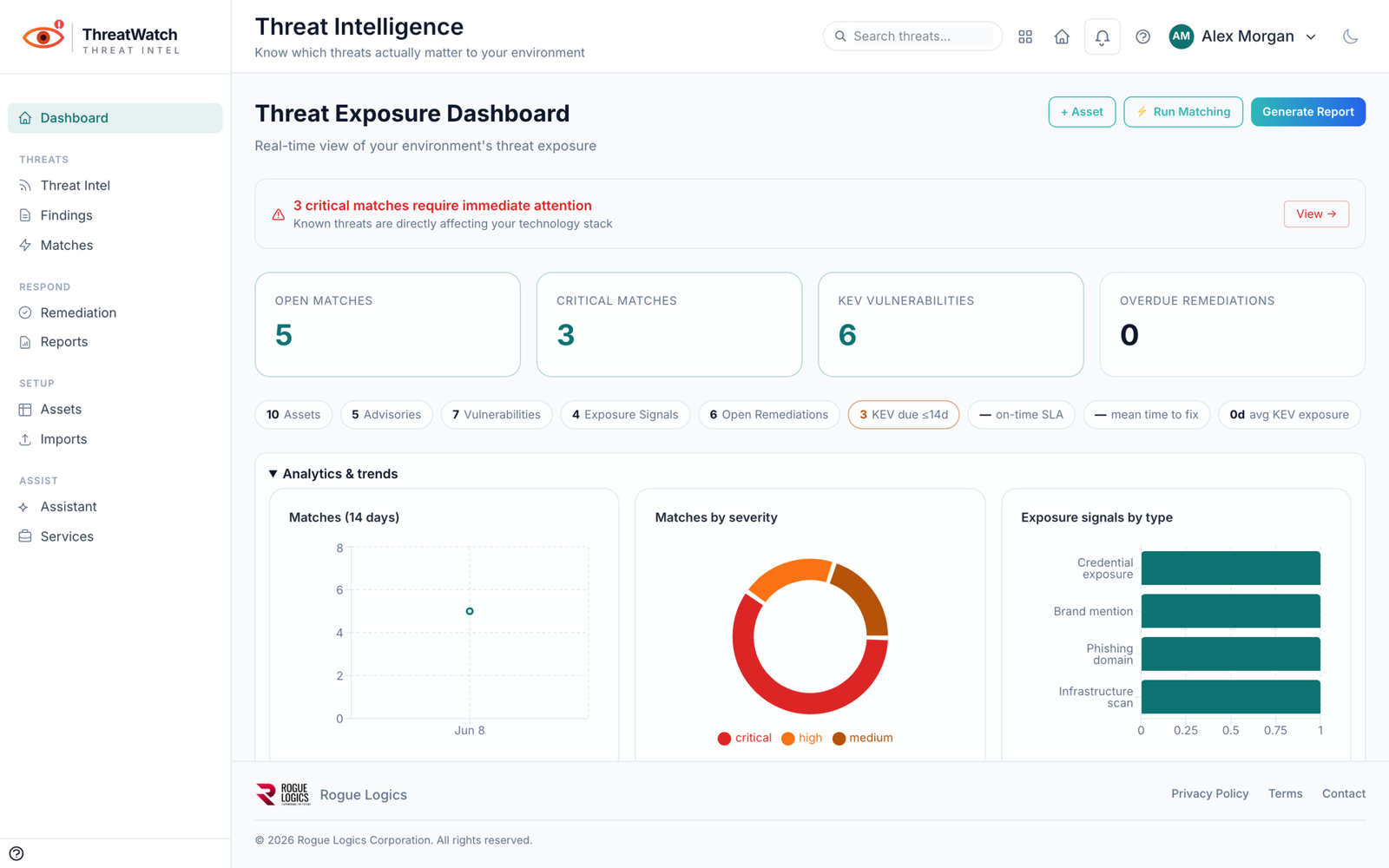
Task: Click the Assets table icon
Action: point(25,410)
